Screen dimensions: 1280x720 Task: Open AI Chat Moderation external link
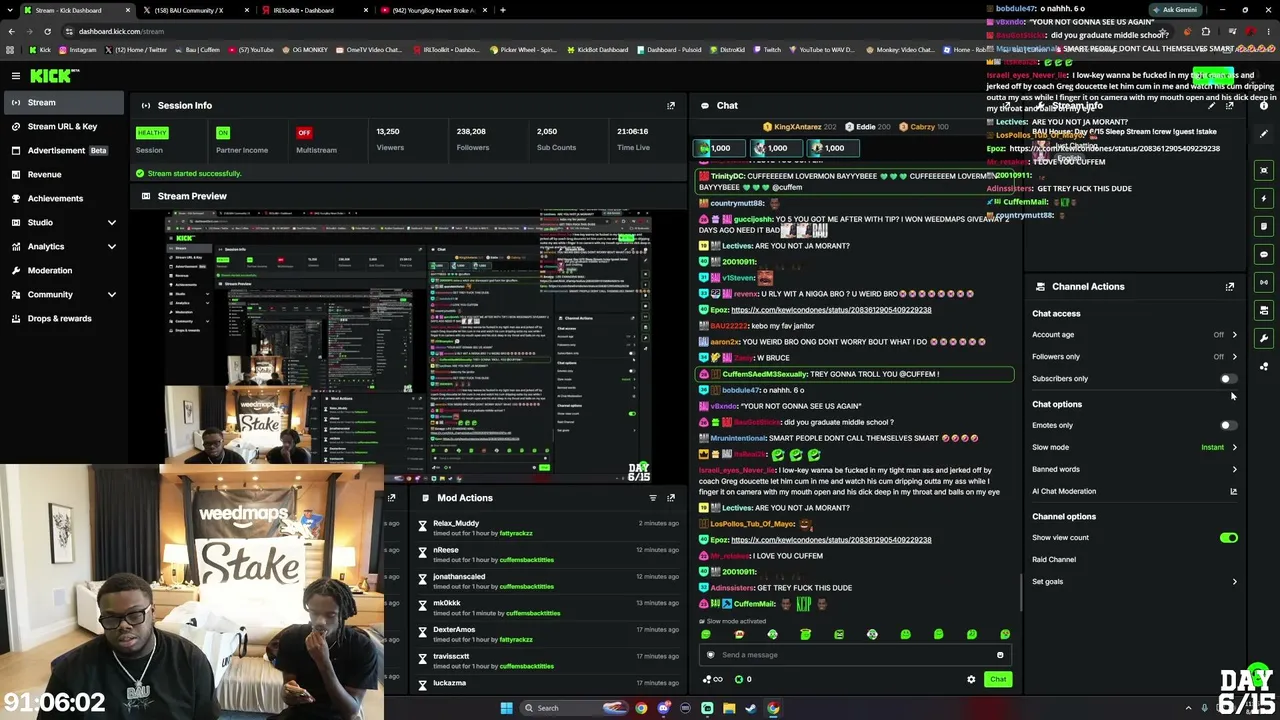1233,491
